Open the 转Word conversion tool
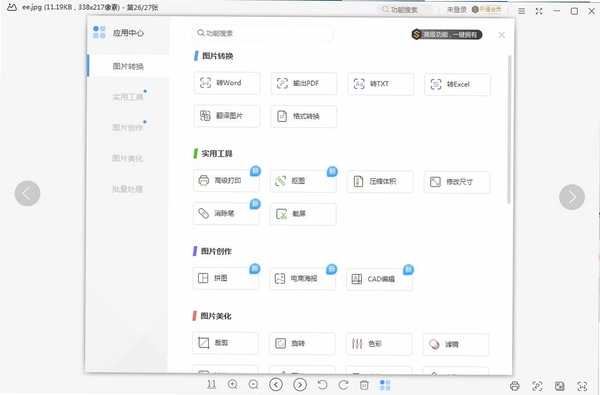The image size is (600, 395). click(227, 83)
